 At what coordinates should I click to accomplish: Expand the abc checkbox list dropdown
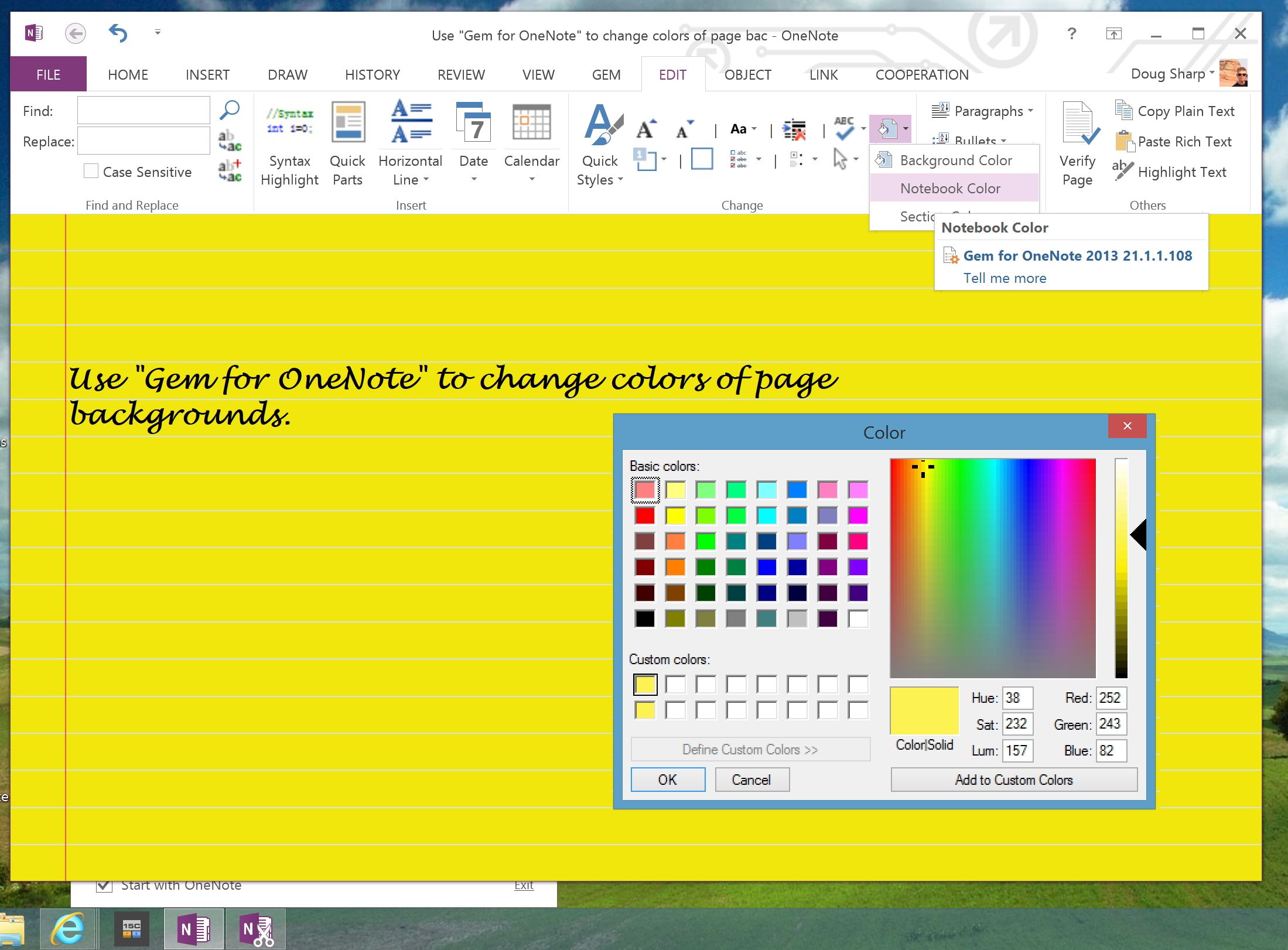(759, 159)
